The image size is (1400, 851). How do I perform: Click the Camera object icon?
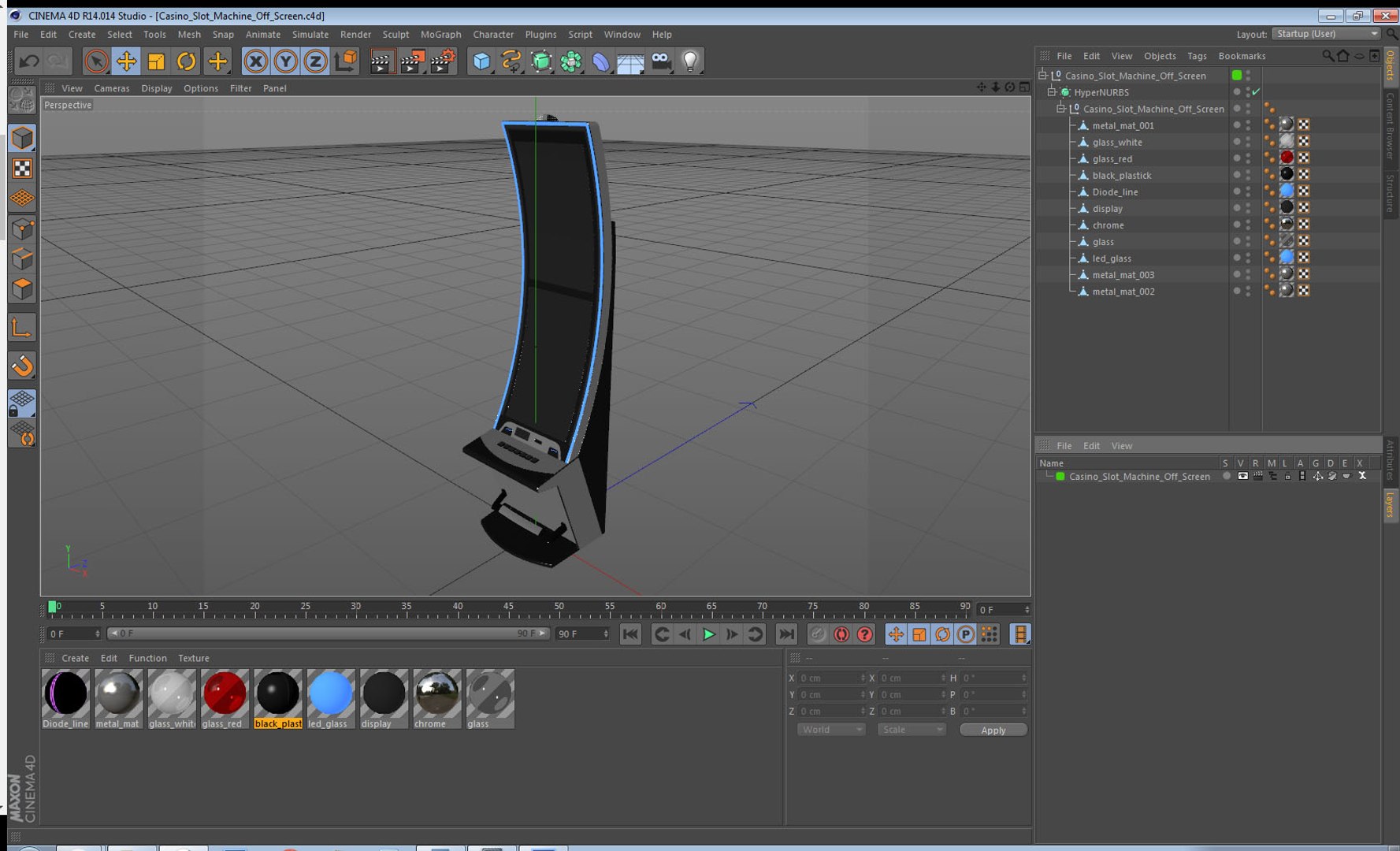(x=661, y=61)
